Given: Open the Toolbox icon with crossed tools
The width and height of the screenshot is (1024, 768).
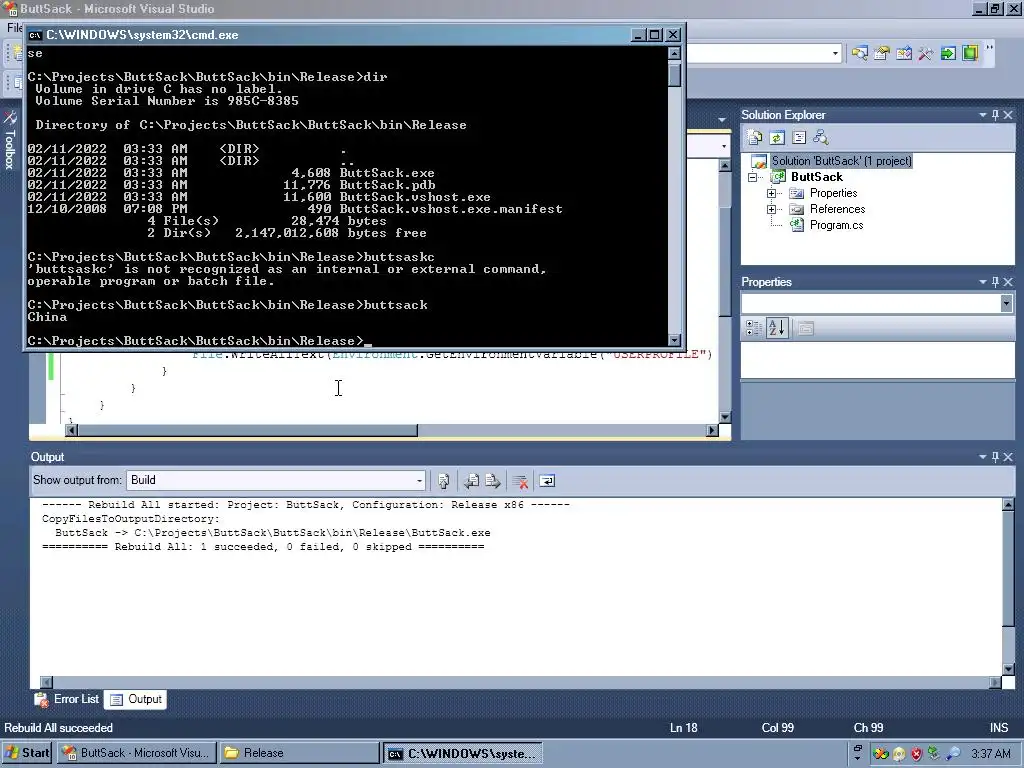Looking at the screenshot, I should pos(925,53).
